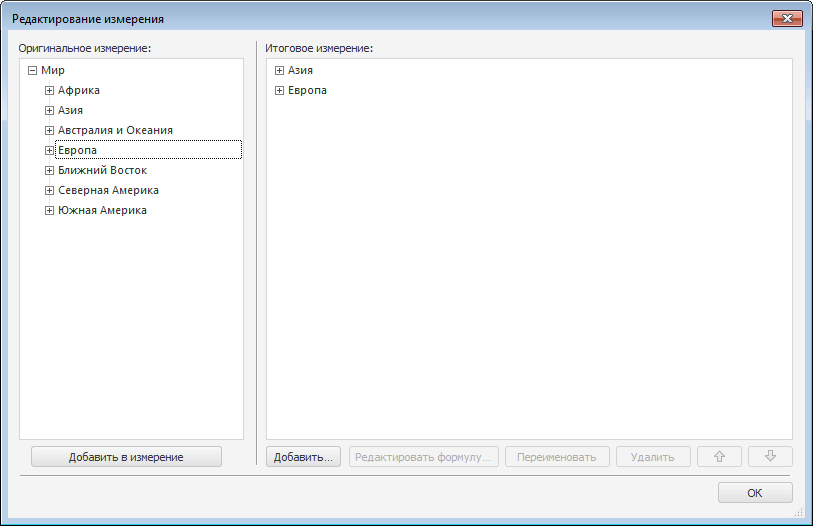The image size is (813, 526).
Task: Select Азия in the resulting dimension list
Action: point(300,70)
